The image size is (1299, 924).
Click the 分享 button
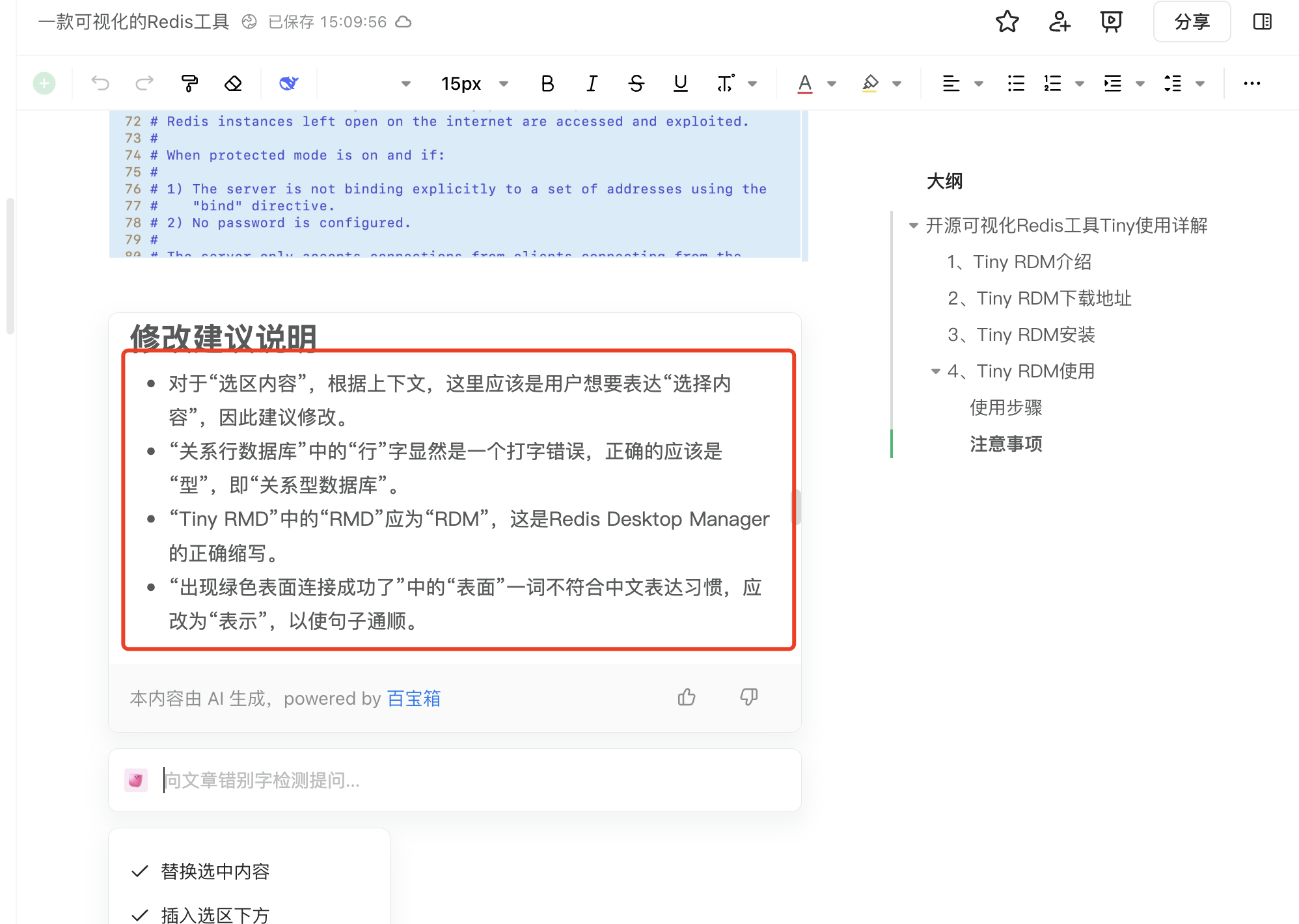tap(1192, 22)
